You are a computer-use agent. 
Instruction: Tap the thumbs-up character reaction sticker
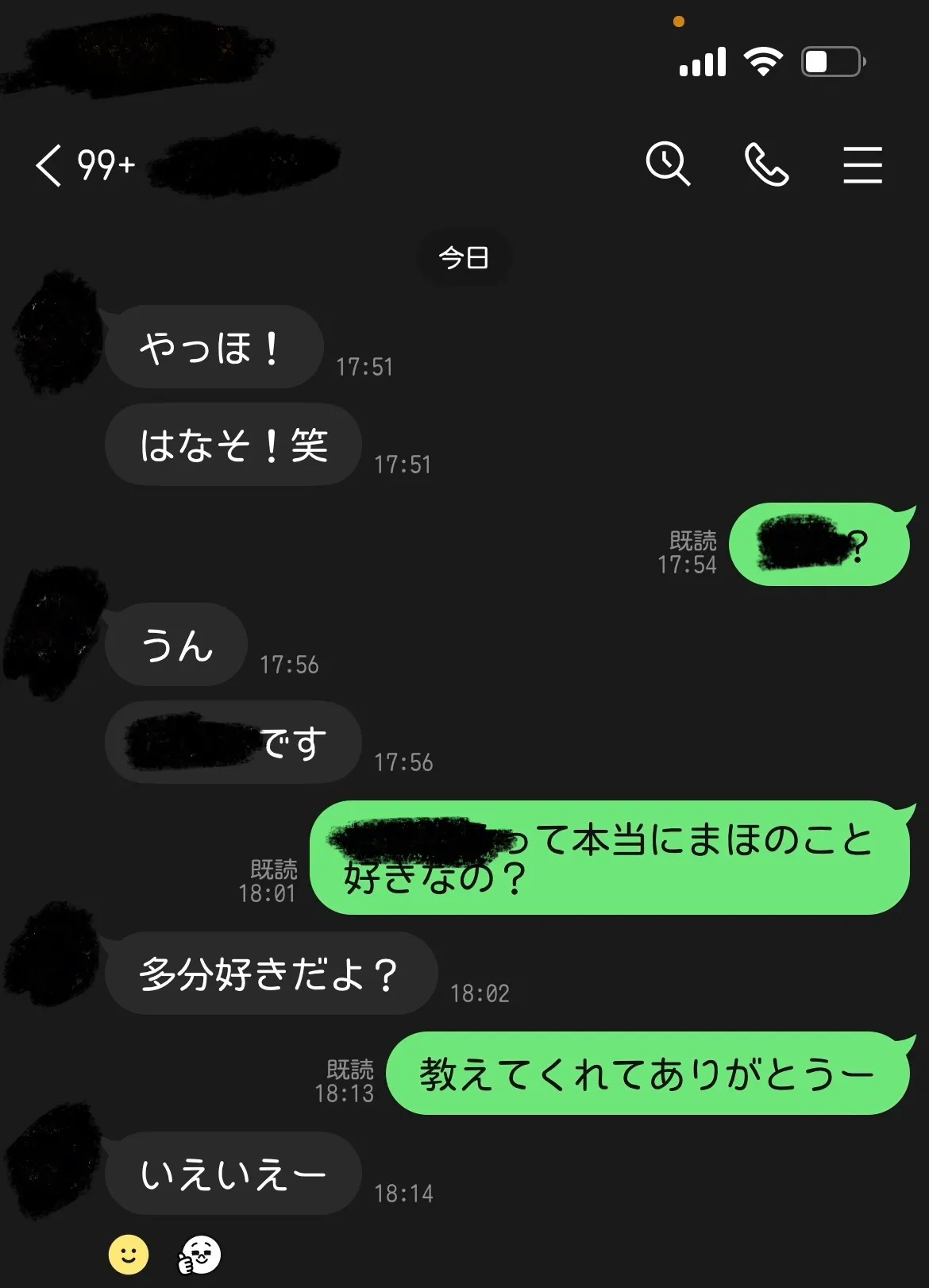[199, 1255]
